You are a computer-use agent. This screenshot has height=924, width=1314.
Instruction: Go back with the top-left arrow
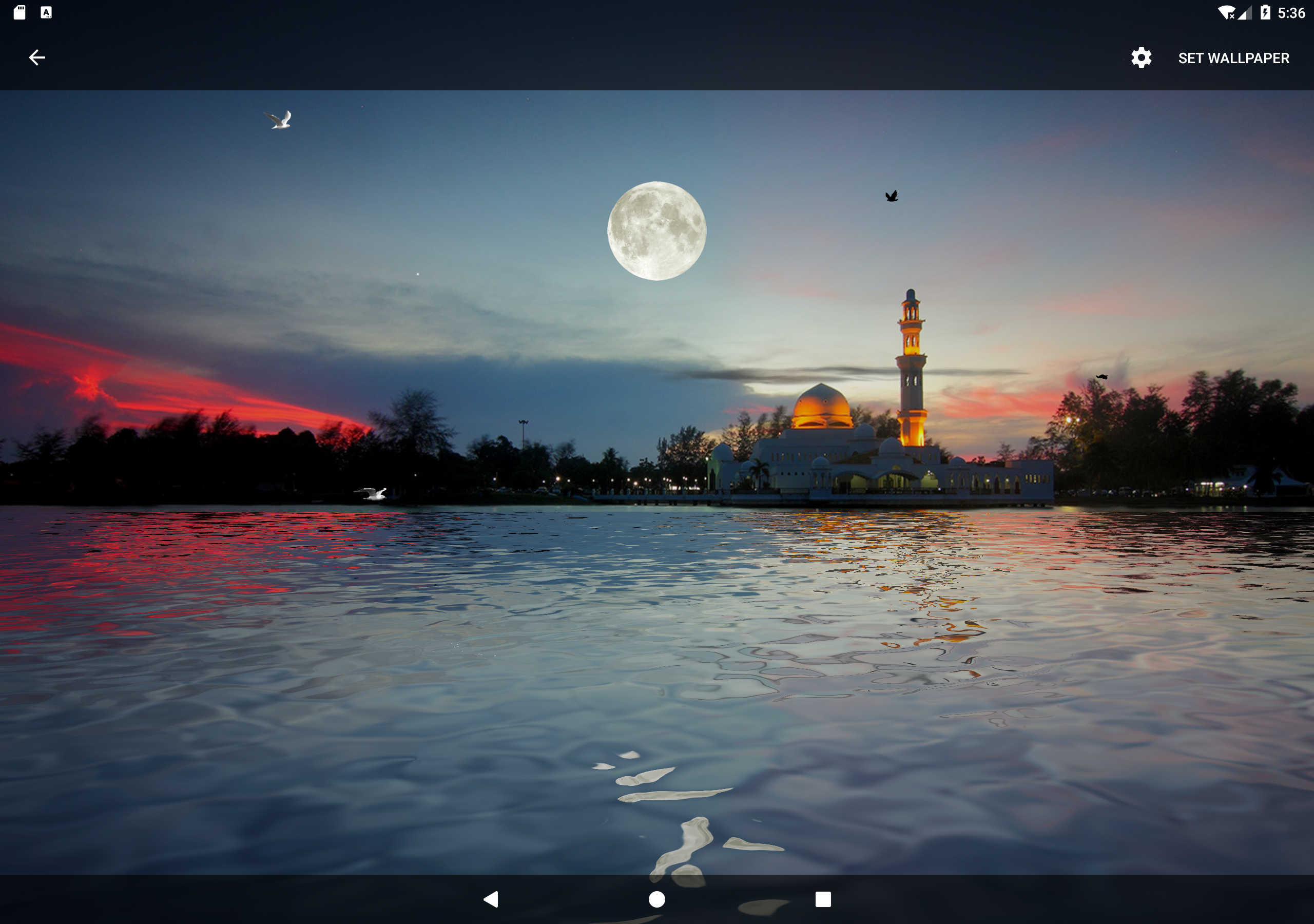(x=37, y=58)
